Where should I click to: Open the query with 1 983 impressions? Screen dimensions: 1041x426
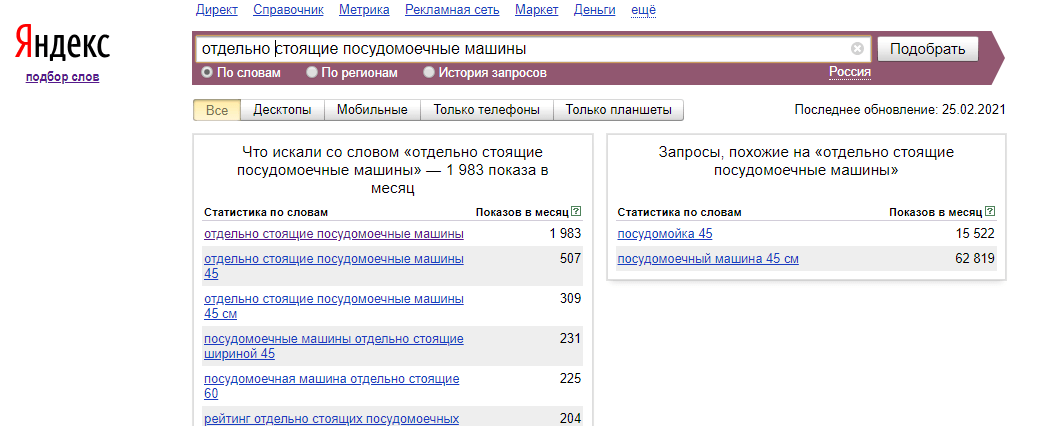point(334,234)
